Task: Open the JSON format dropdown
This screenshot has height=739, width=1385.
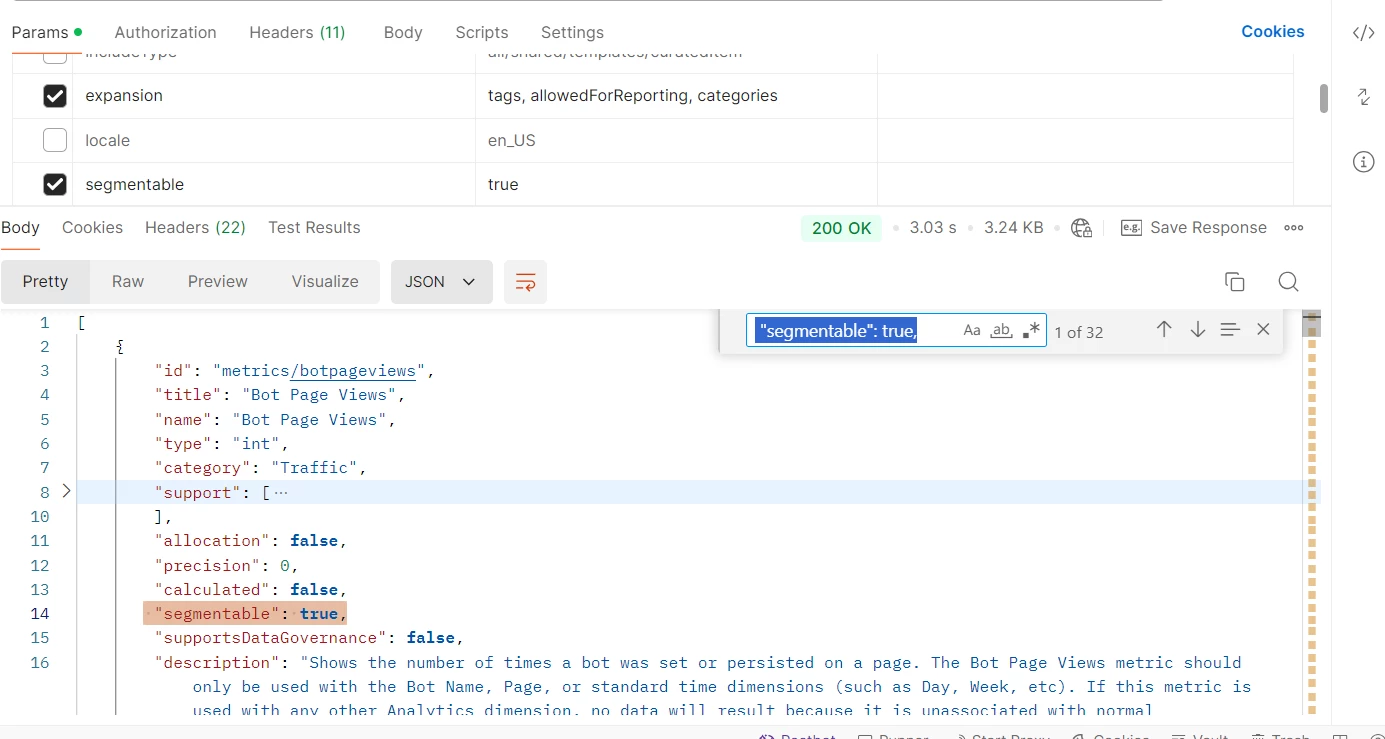Action: [x=441, y=282]
